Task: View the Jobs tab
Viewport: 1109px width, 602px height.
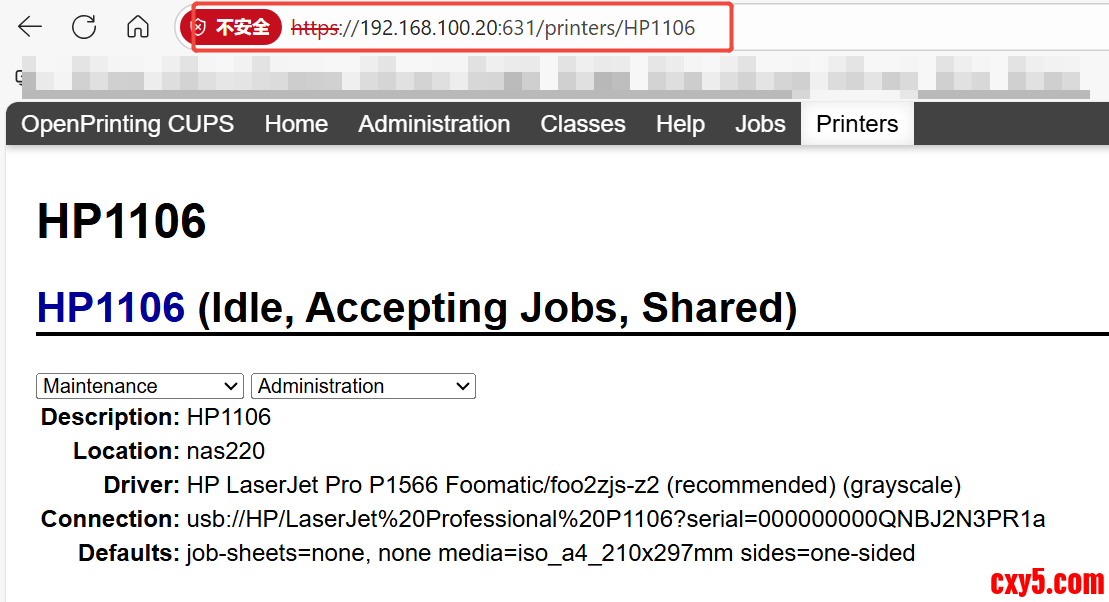Action: [x=760, y=124]
